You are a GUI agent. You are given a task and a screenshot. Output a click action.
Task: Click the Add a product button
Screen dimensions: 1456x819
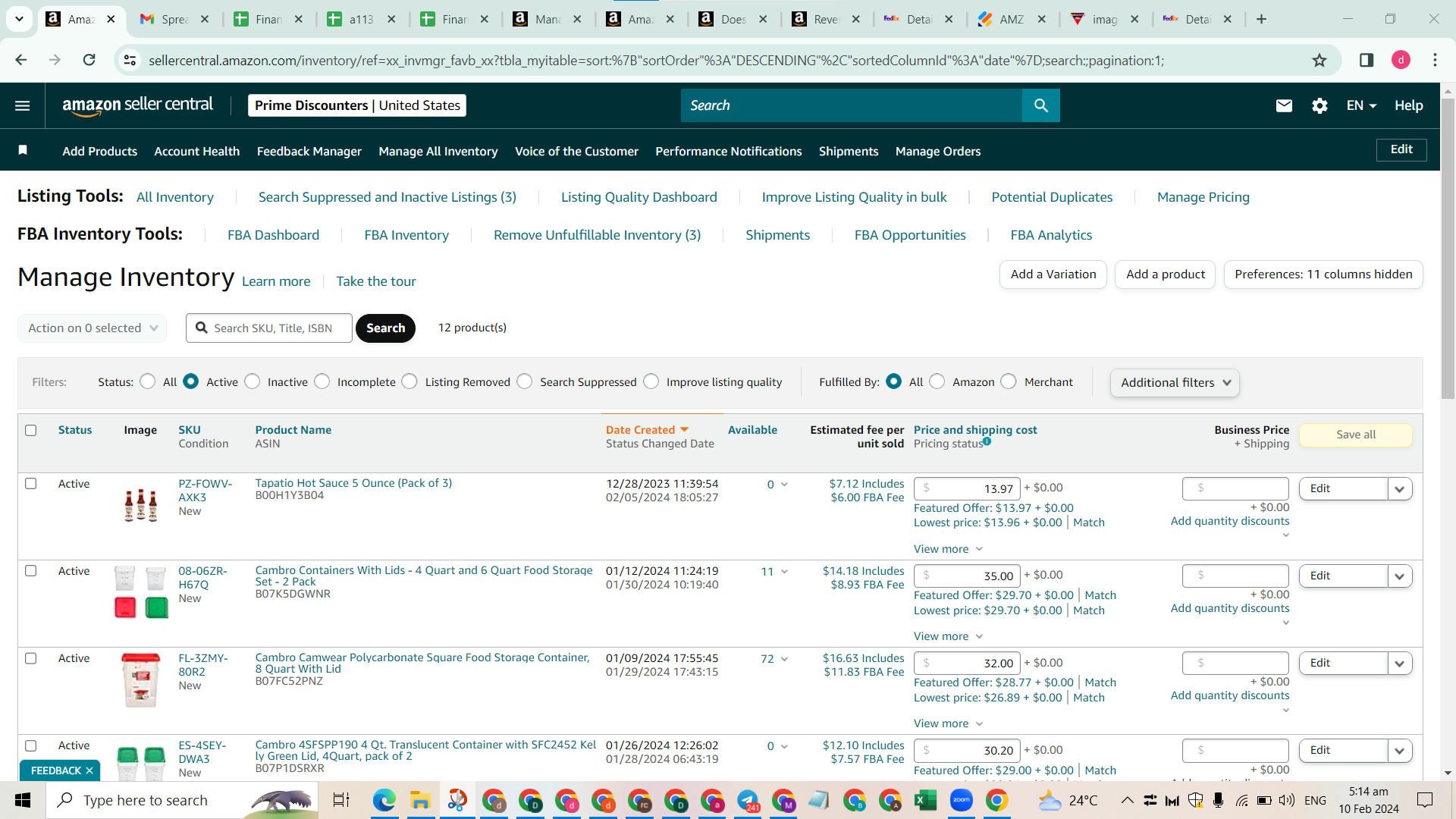(x=1166, y=275)
